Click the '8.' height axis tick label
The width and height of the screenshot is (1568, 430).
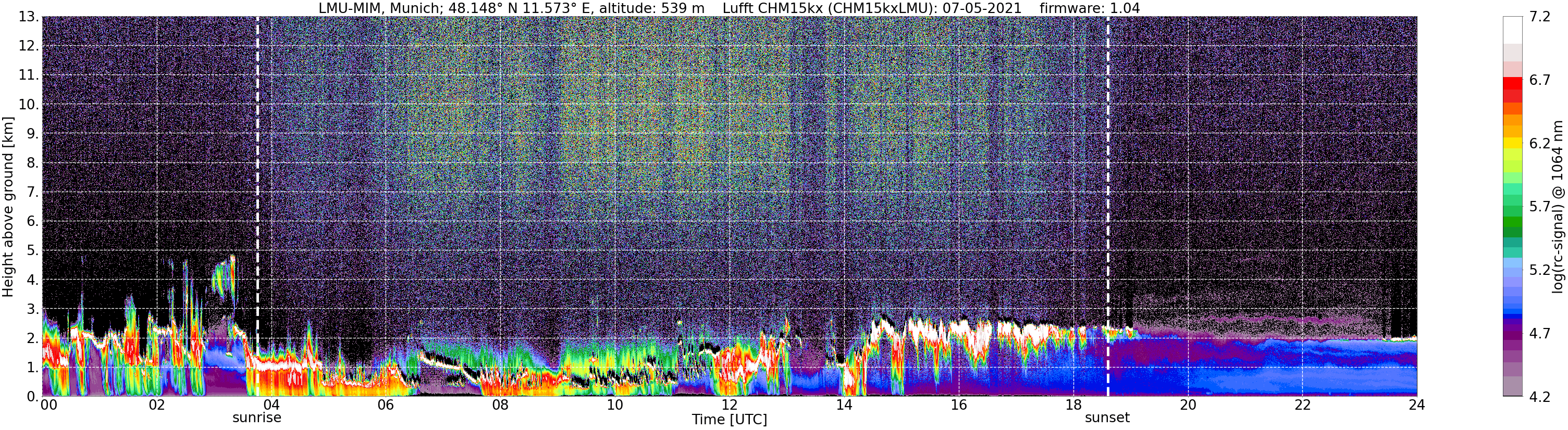tap(33, 163)
